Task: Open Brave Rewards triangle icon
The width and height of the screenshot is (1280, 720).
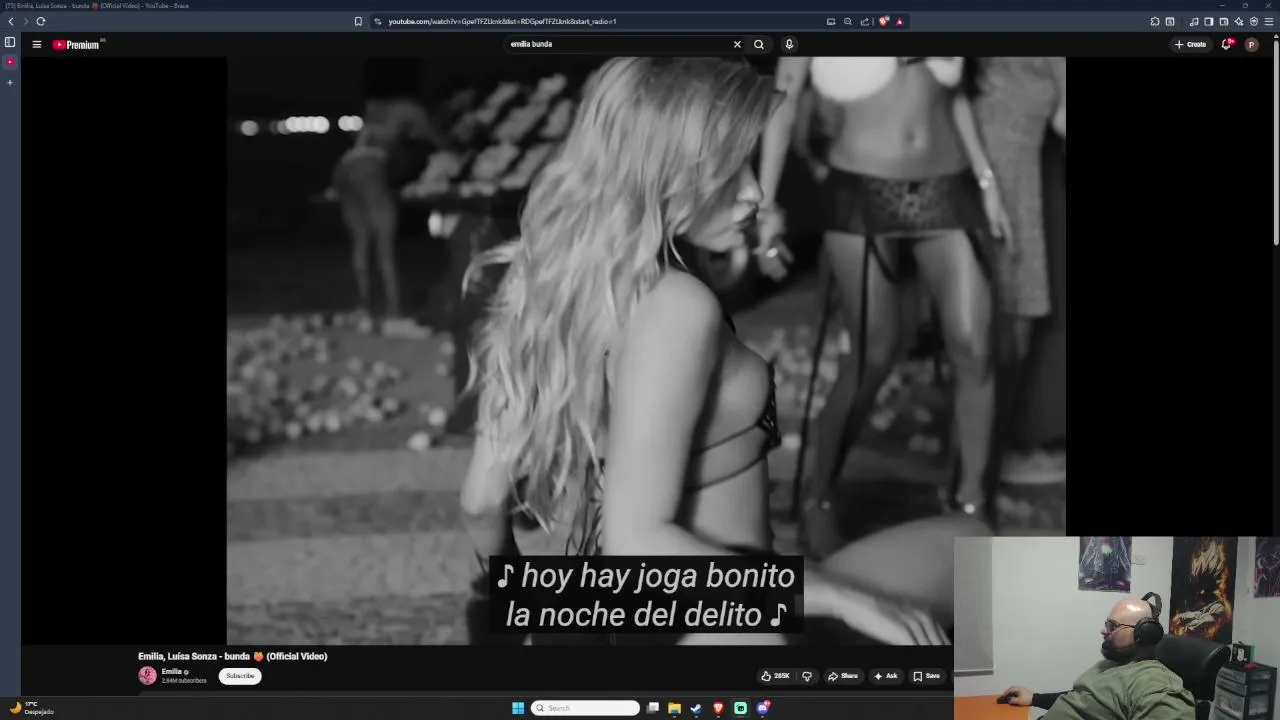Action: point(899,21)
